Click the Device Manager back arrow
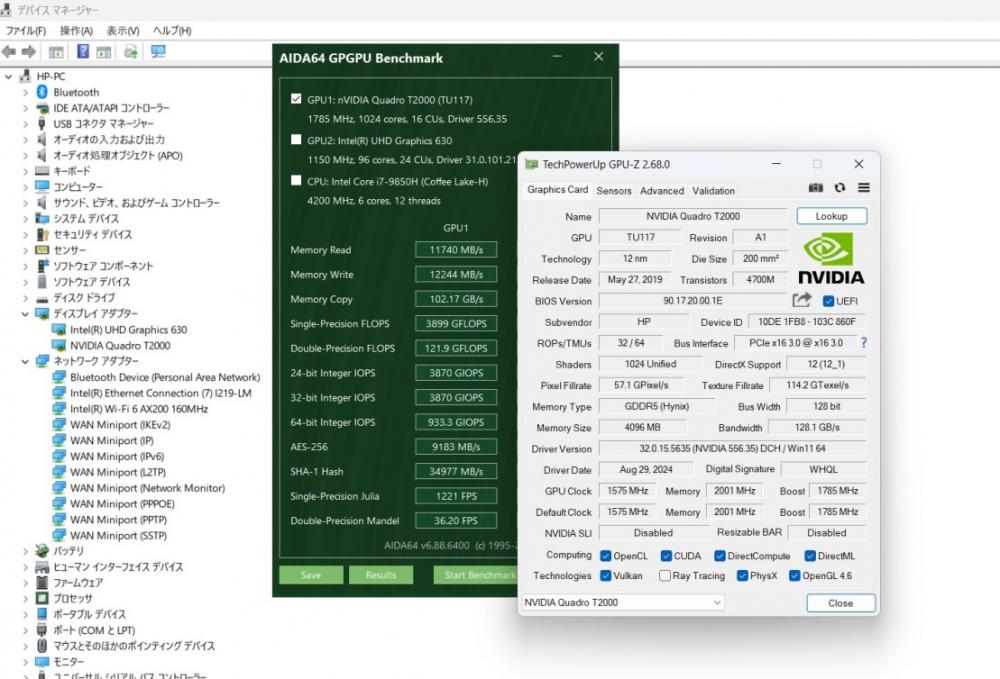 coord(9,52)
